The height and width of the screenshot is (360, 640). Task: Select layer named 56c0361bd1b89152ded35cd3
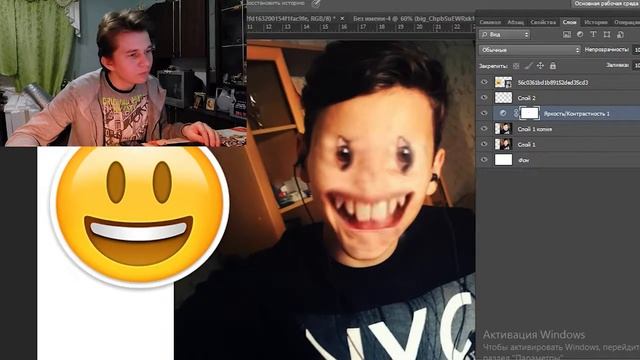click(x=553, y=82)
